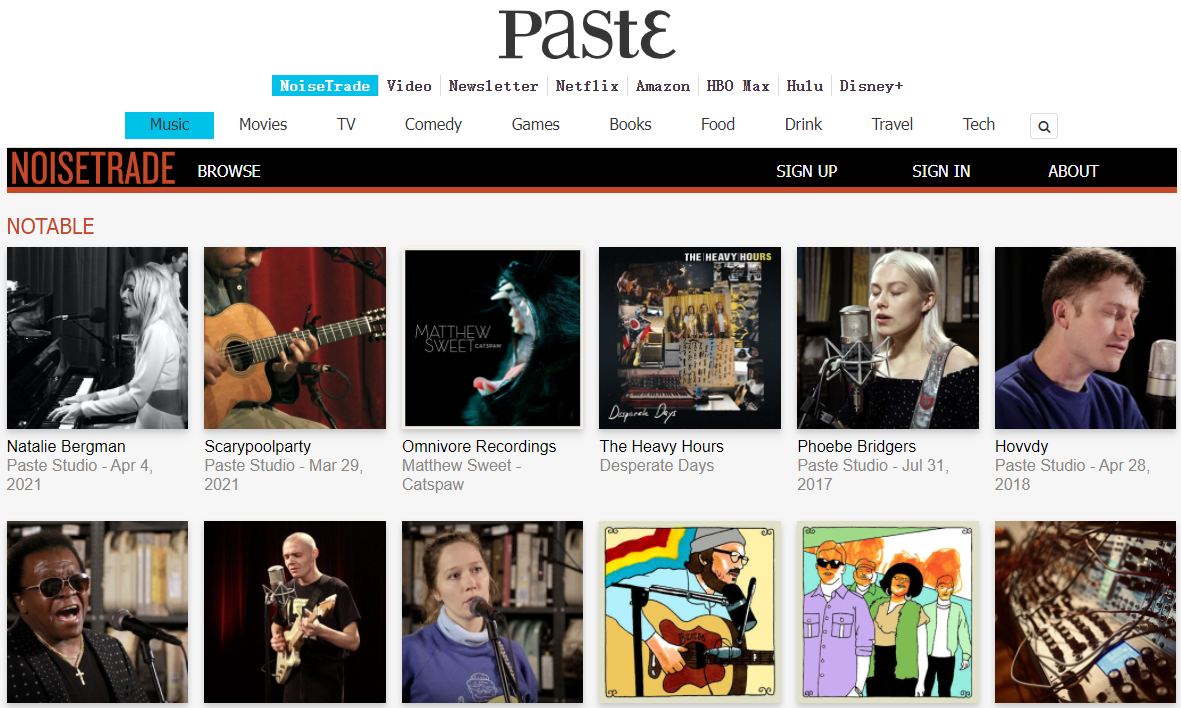Open the bald guitarist thumbnail

tap(294, 612)
